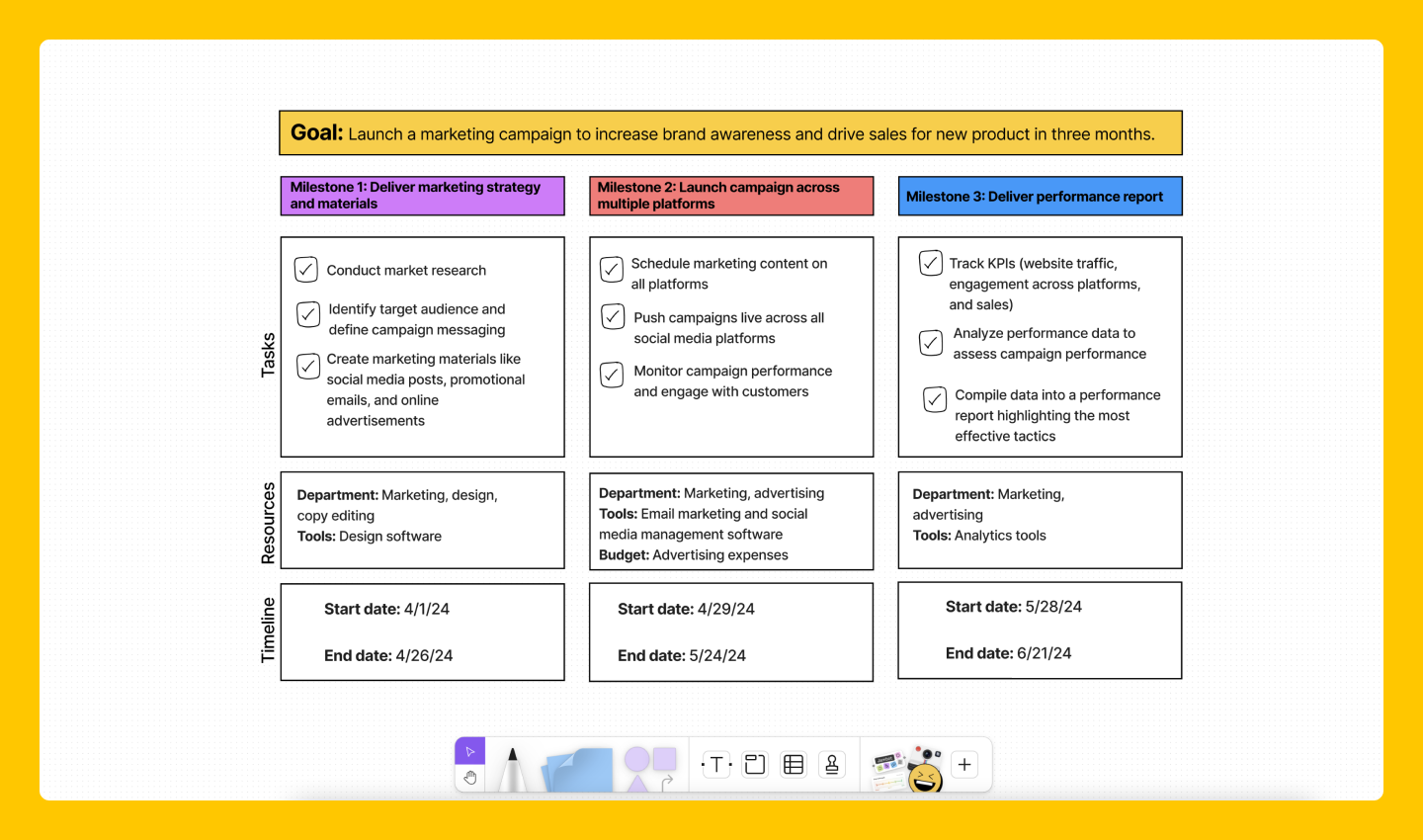This screenshot has width=1423, height=840.
Task: Open more tools with the plus button
Action: pyautogui.click(x=963, y=764)
